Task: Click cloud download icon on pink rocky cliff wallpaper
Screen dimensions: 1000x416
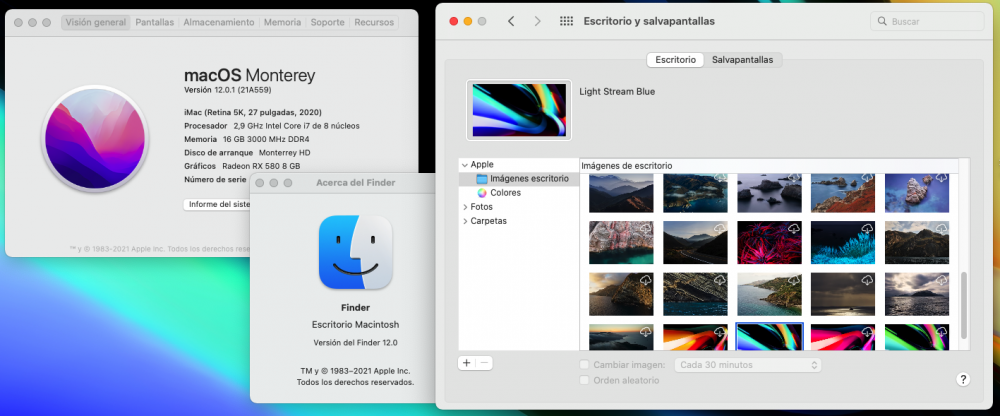Action: click(x=646, y=228)
